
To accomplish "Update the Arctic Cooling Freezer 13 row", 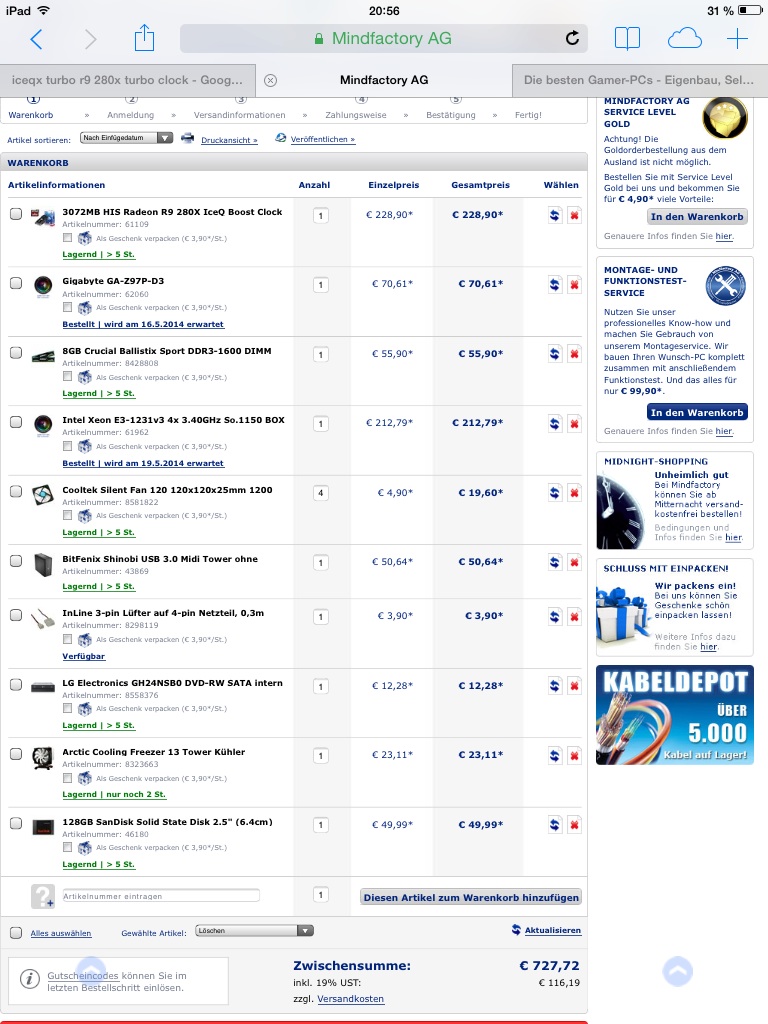I will coord(554,756).
